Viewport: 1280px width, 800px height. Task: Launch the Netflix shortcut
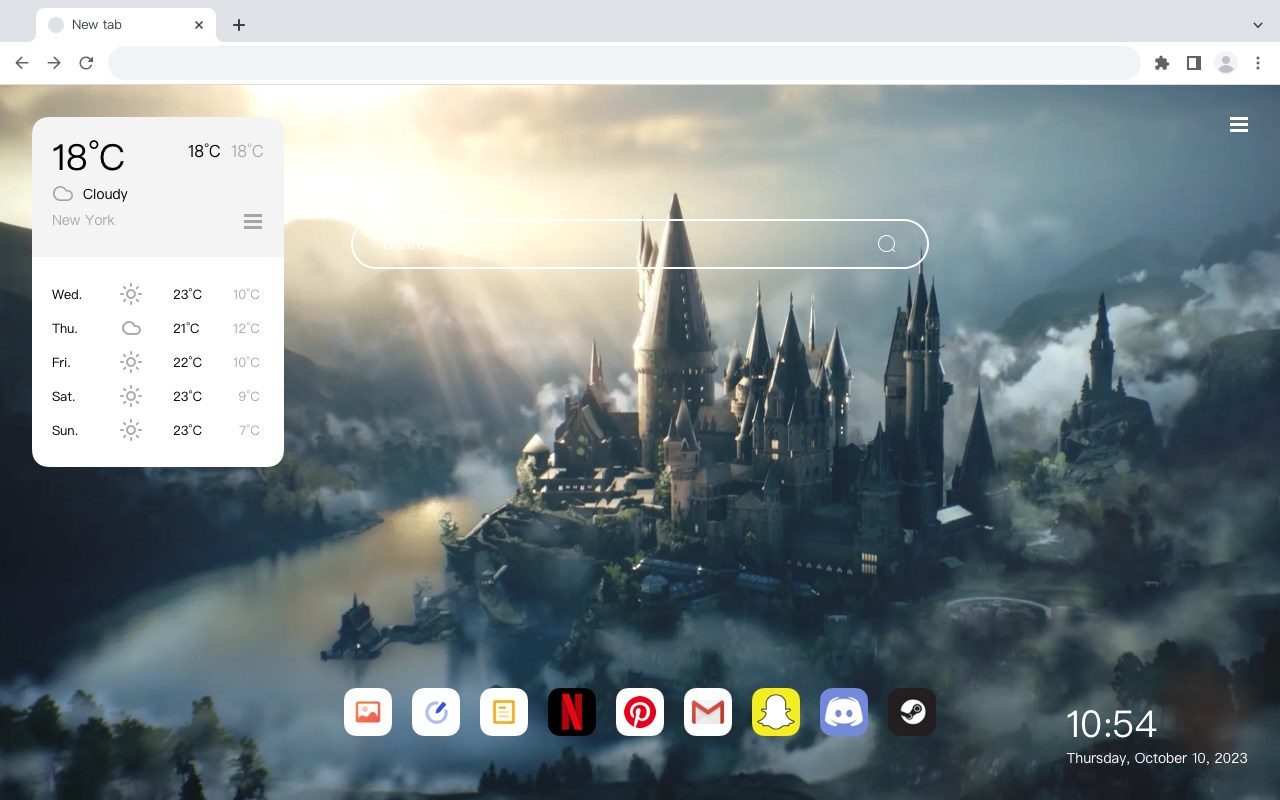572,712
